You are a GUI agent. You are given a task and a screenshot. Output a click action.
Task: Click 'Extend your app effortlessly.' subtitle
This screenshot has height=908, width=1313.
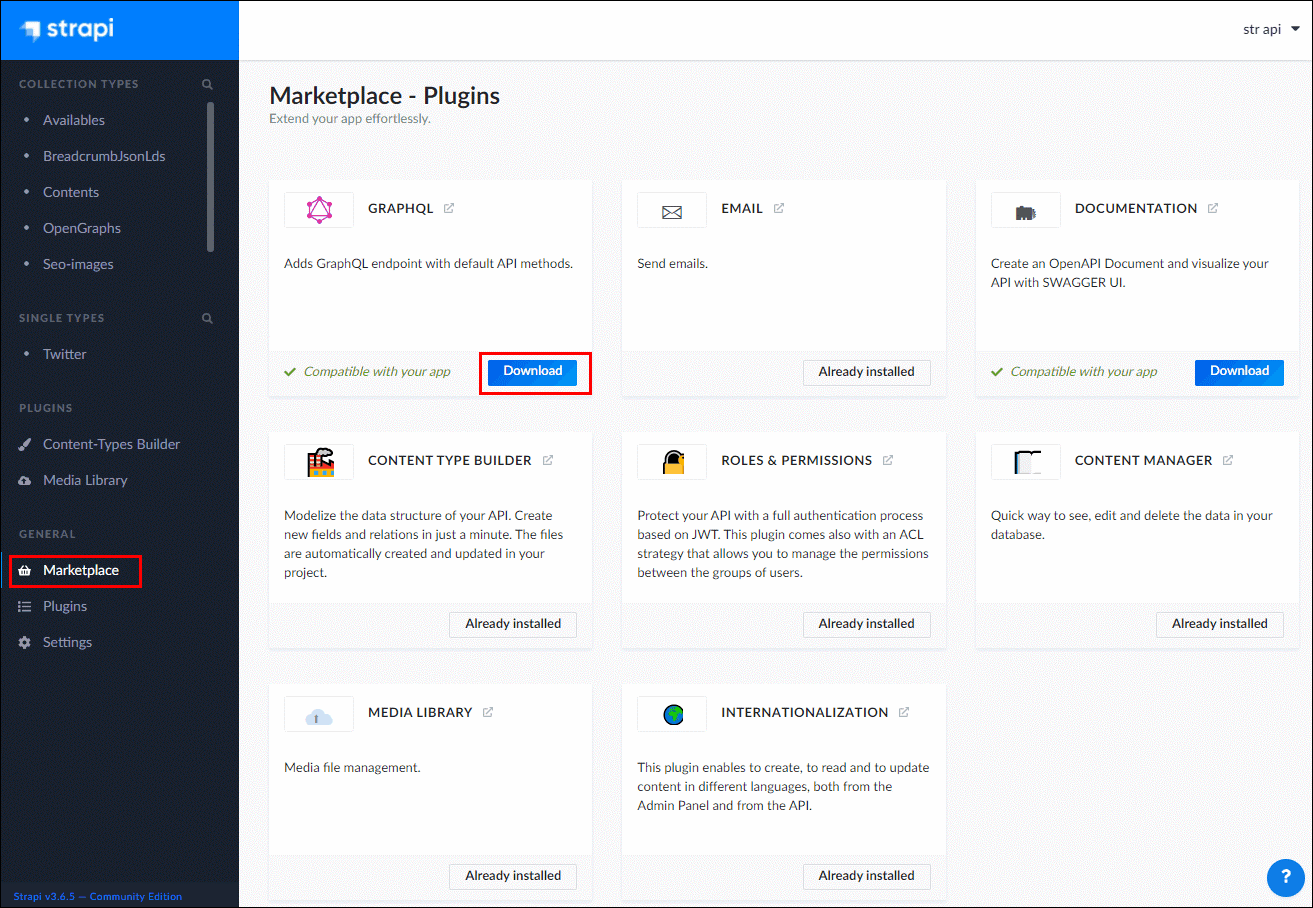click(x=350, y=119)
